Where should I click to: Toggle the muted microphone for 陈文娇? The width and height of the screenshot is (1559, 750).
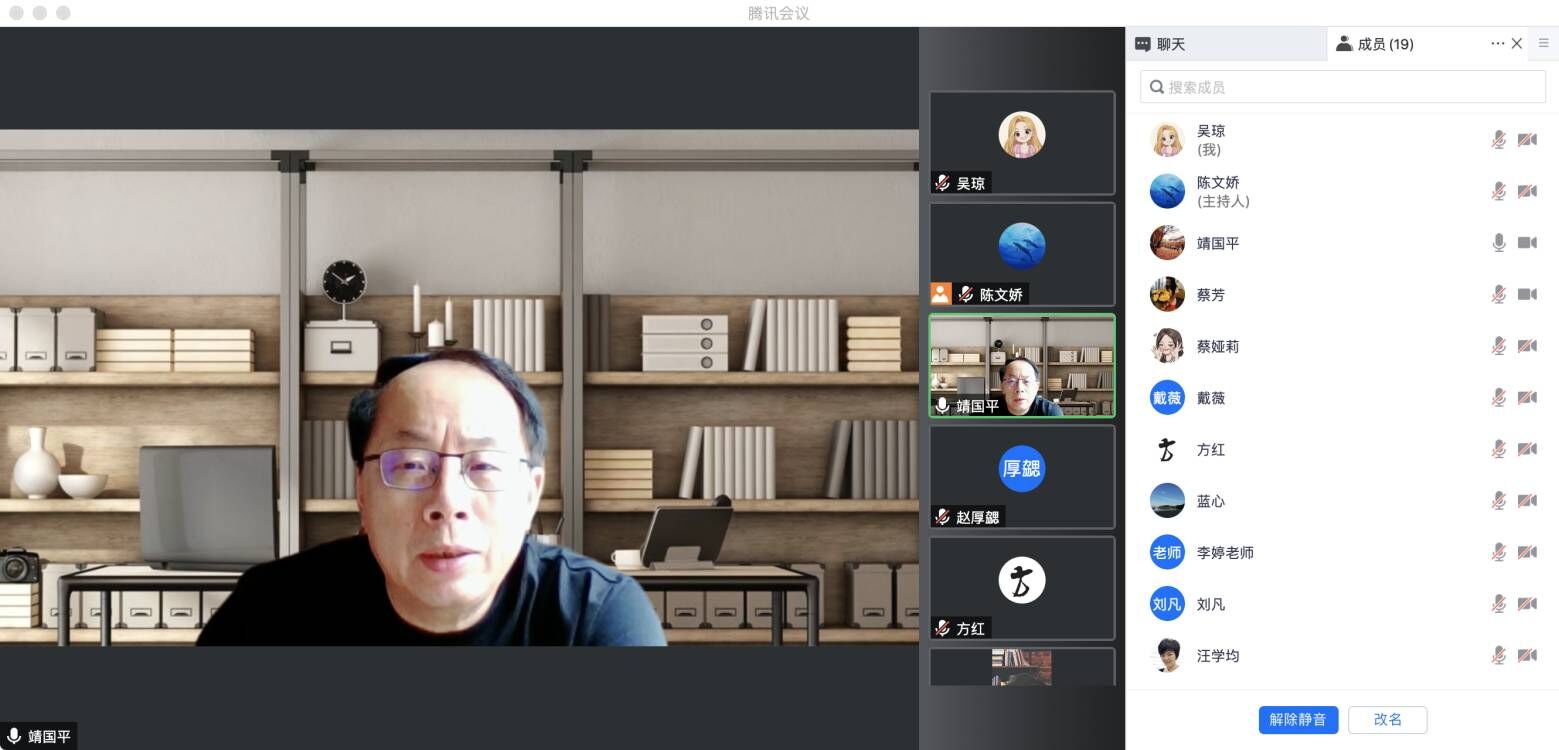(1498, 191)
